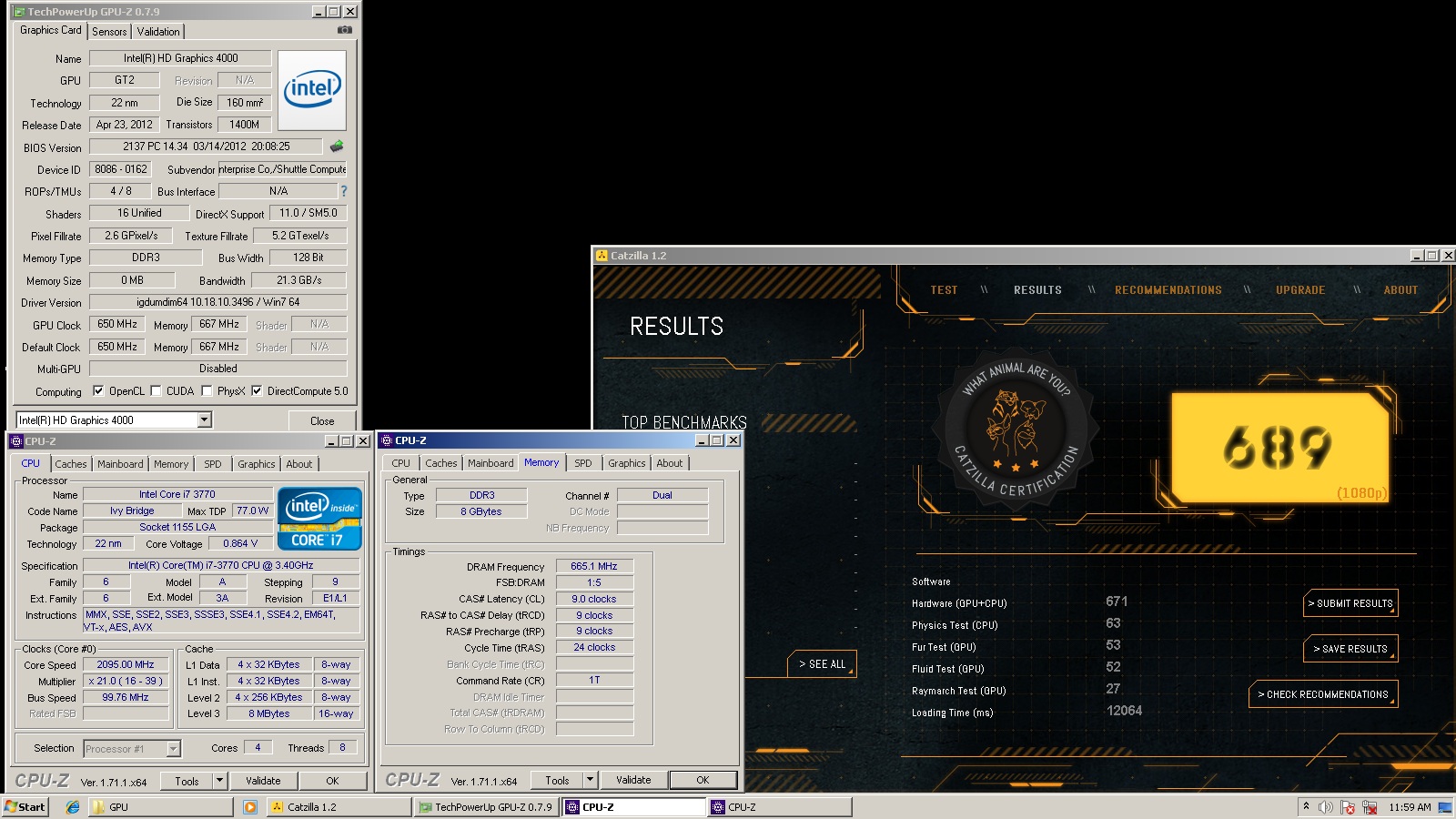The width and height of the screenshot is (1456, 819).
Task: Click the Core Speed 2095.00 MHz value
Action: [126, 665]
